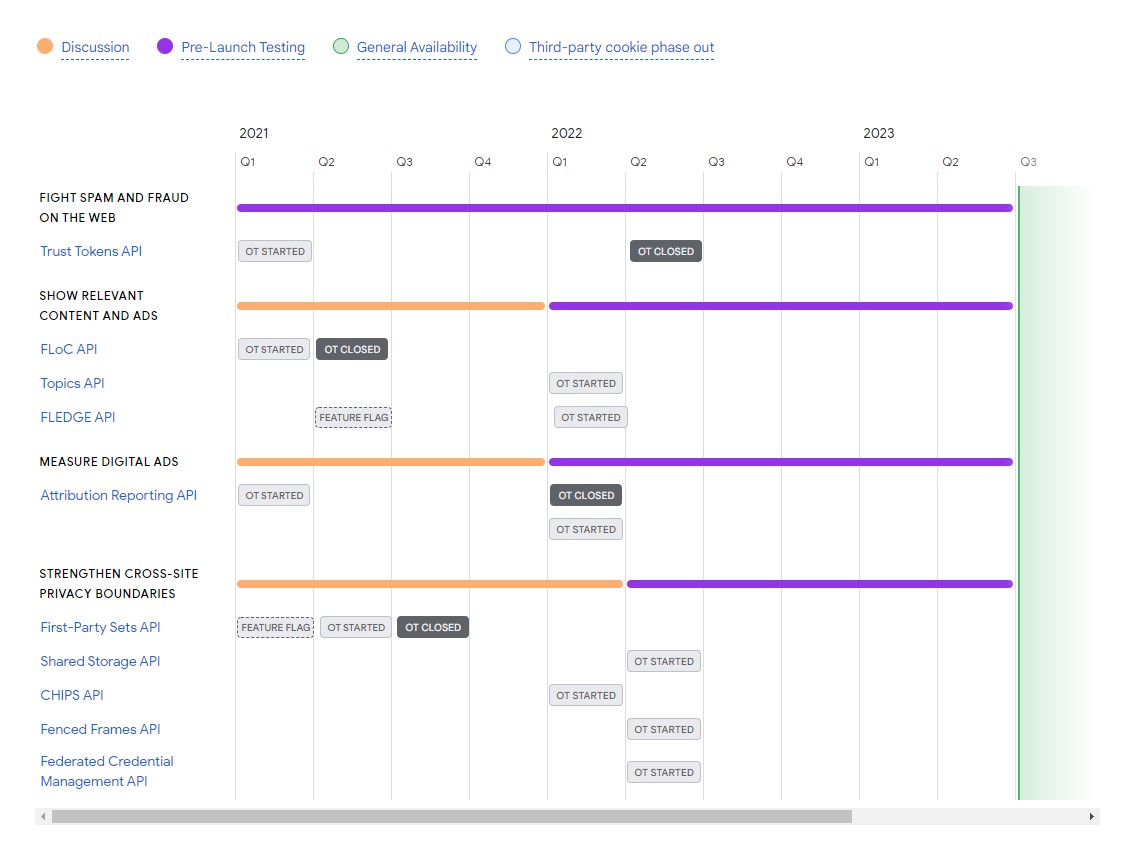The width and height of the screenshot is (1142, 860).
Task: Click the Shared Storage OT Started marker
Action: click(664, 661)
